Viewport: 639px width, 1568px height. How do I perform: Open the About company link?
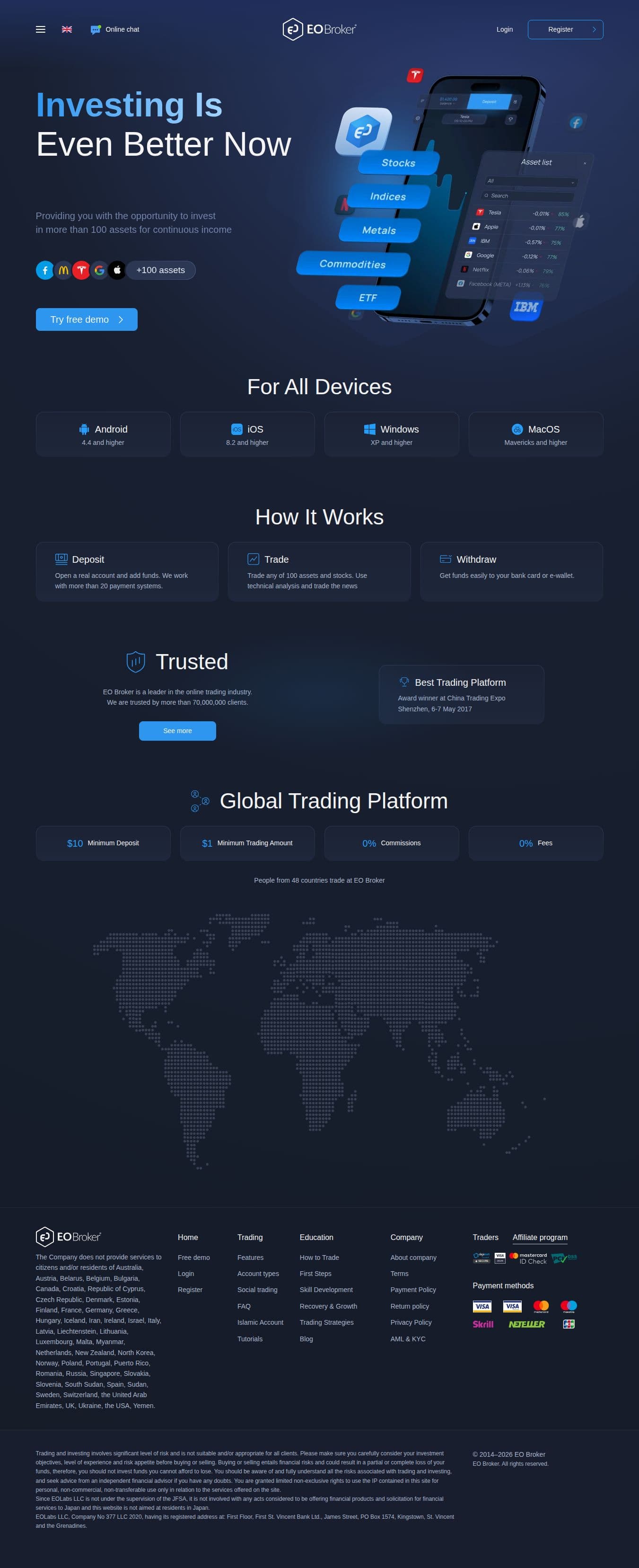[413, 1258]
